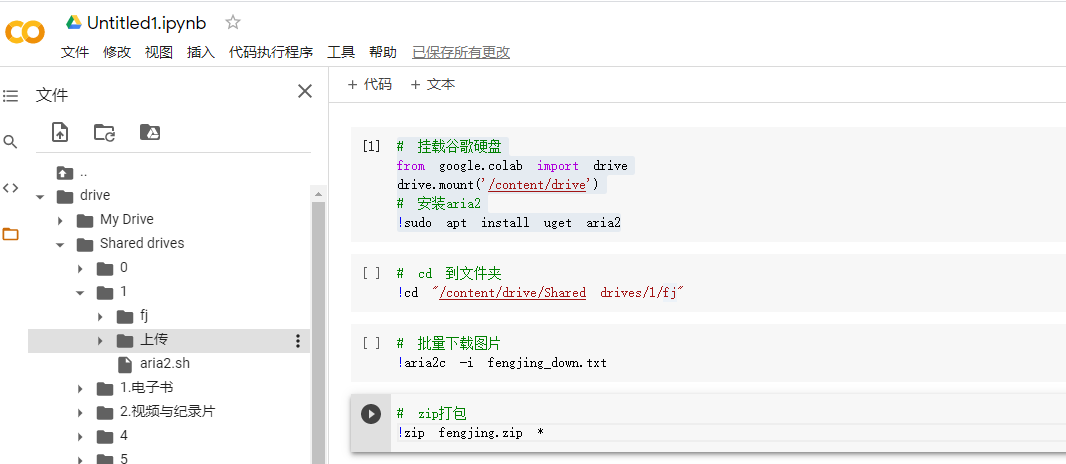This screenshot has height=464, width=1066.
Task: Close the Files panel
Action: [x=305, y=91]
